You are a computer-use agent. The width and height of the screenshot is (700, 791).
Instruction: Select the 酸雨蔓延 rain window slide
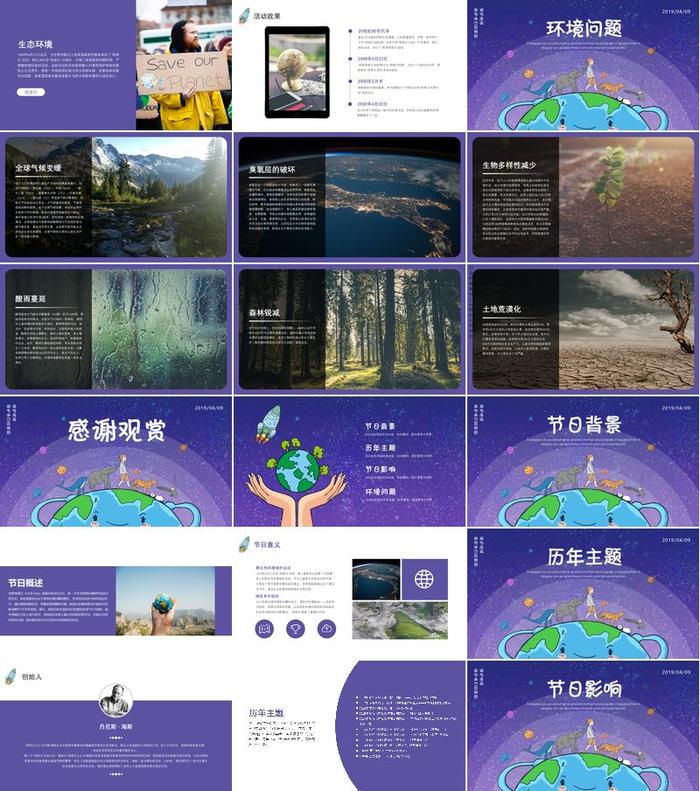point(116,329)
